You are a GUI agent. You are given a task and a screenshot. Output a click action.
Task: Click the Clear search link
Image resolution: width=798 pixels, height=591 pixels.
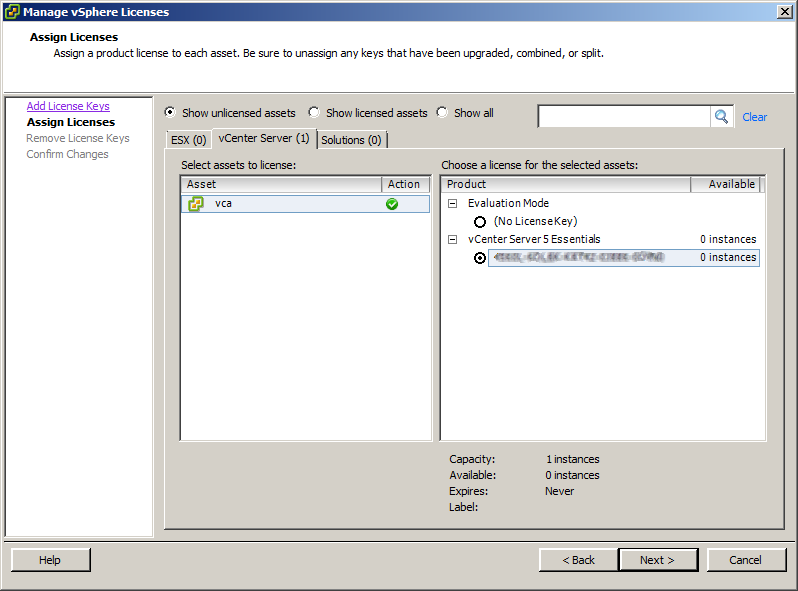pos(754,117)
